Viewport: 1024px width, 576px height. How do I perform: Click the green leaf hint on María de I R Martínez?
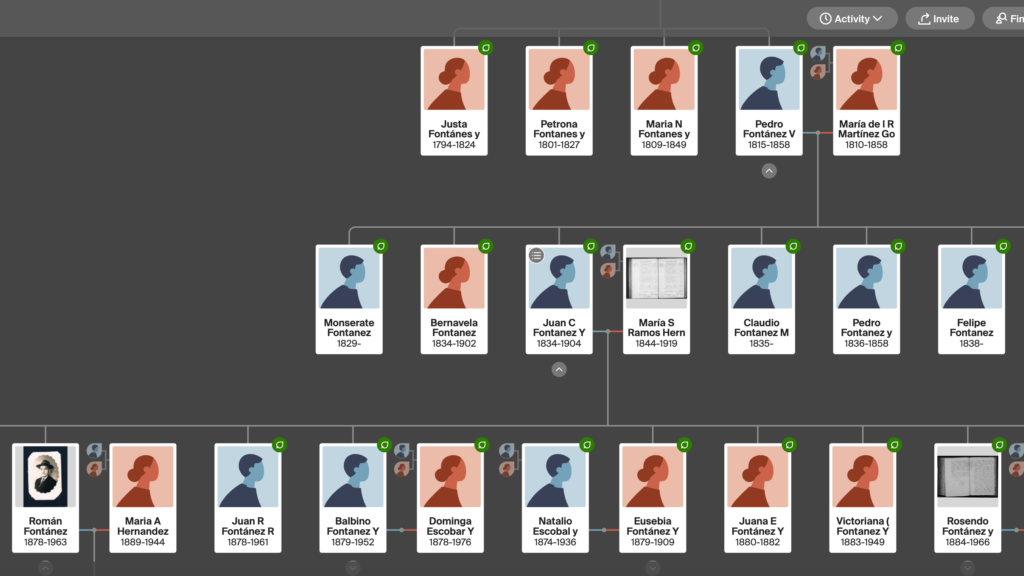(x=898, y=48)
